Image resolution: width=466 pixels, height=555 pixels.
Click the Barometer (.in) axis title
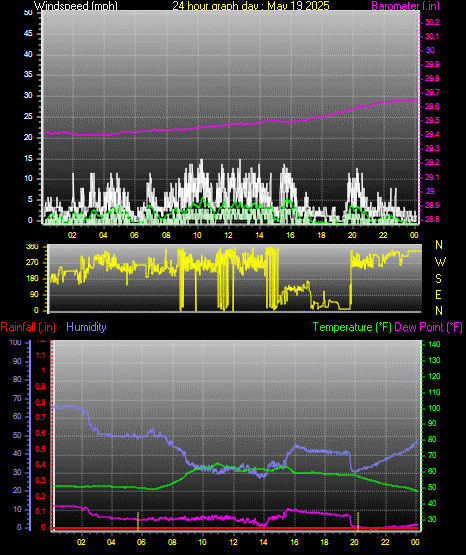405,6
